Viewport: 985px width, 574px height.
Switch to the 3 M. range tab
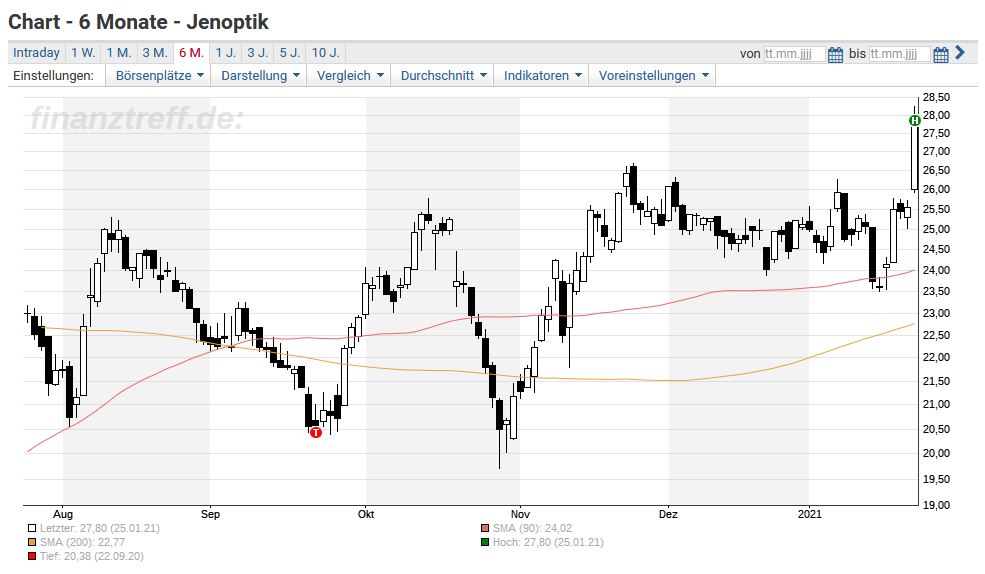[155, 53]
